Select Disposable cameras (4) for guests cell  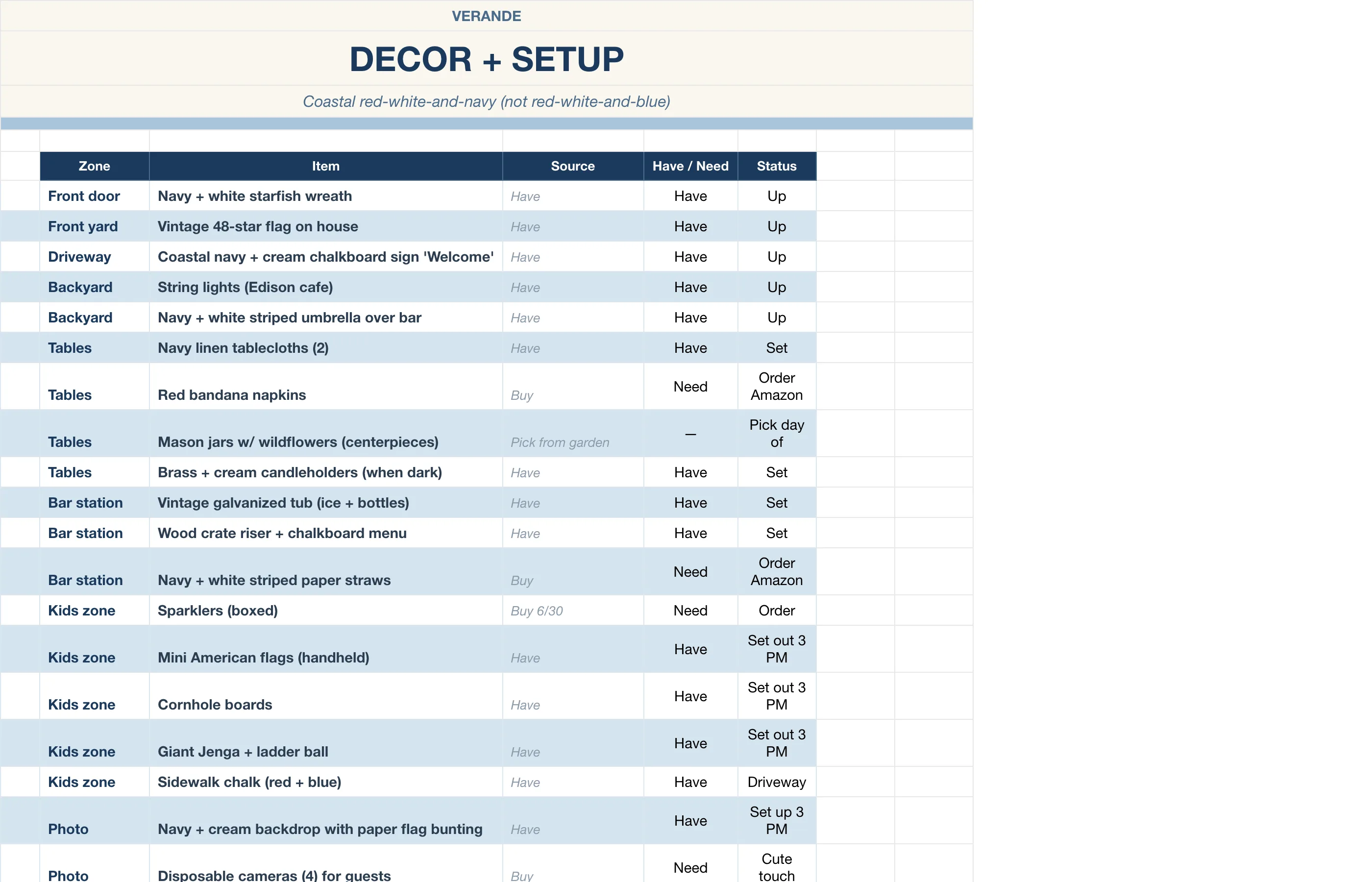pyautogui.click(x=326, y=864)
